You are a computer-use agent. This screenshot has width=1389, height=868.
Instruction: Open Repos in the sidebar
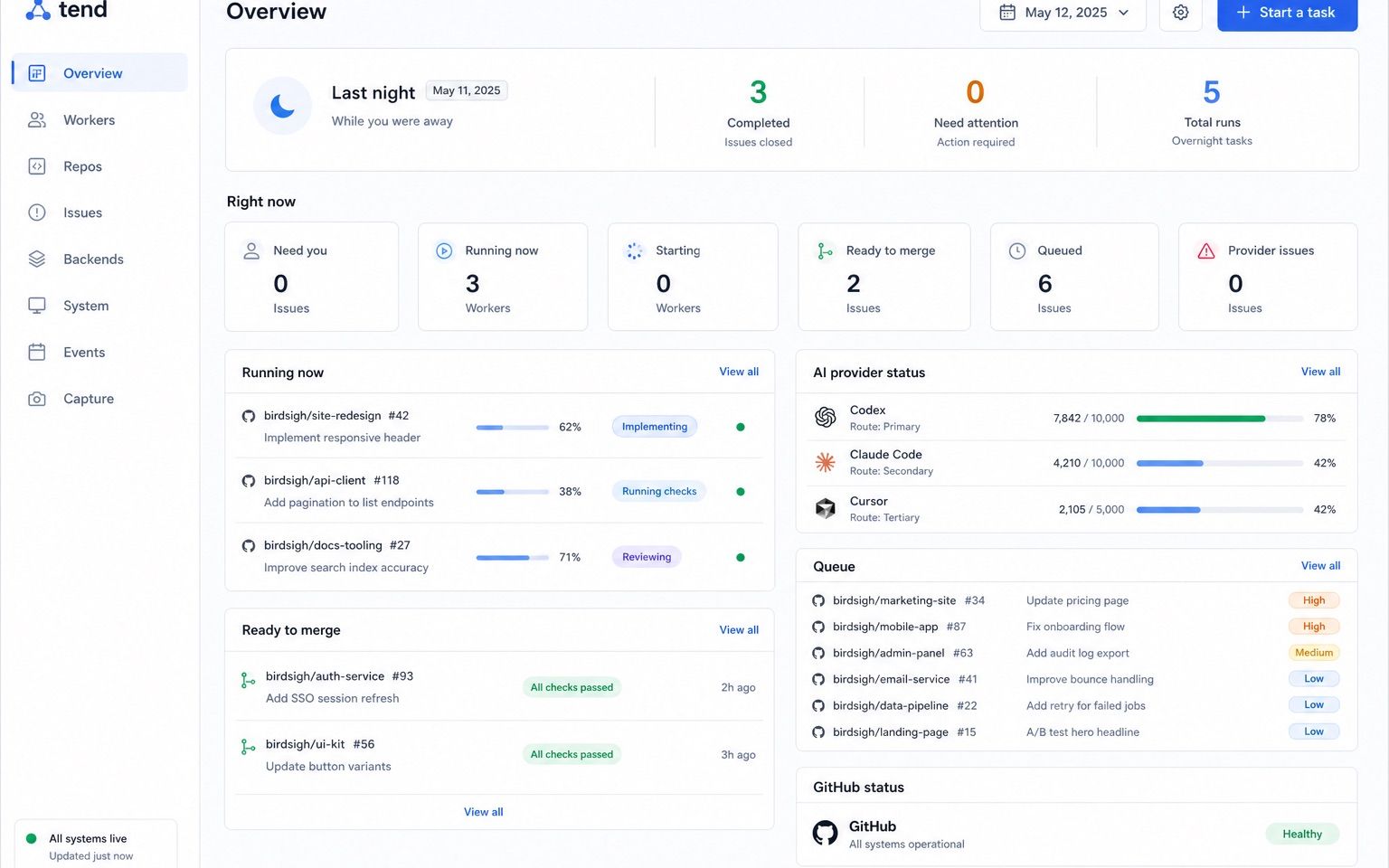[99, 166]
